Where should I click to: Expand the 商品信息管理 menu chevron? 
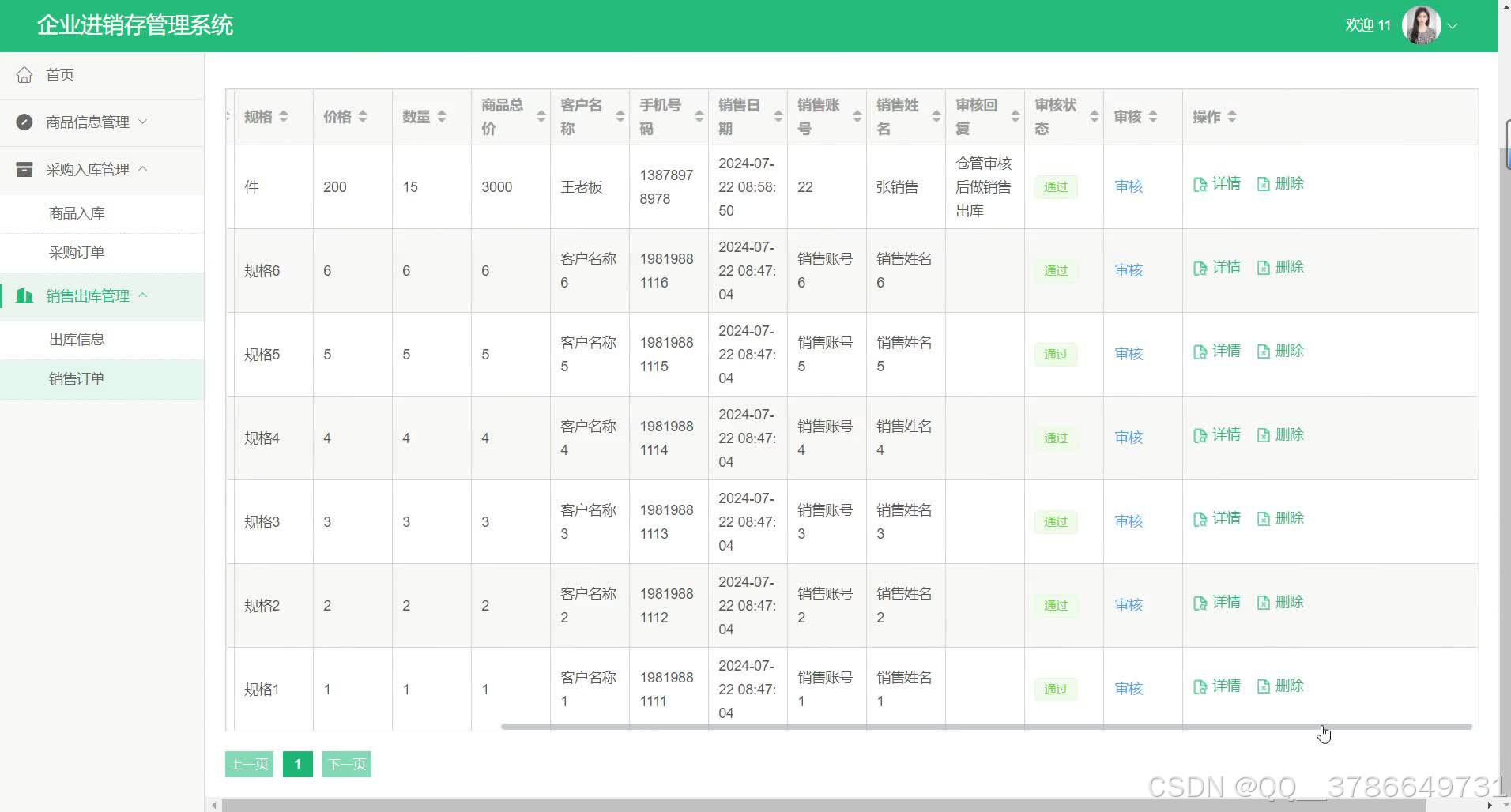pos(143,122)
